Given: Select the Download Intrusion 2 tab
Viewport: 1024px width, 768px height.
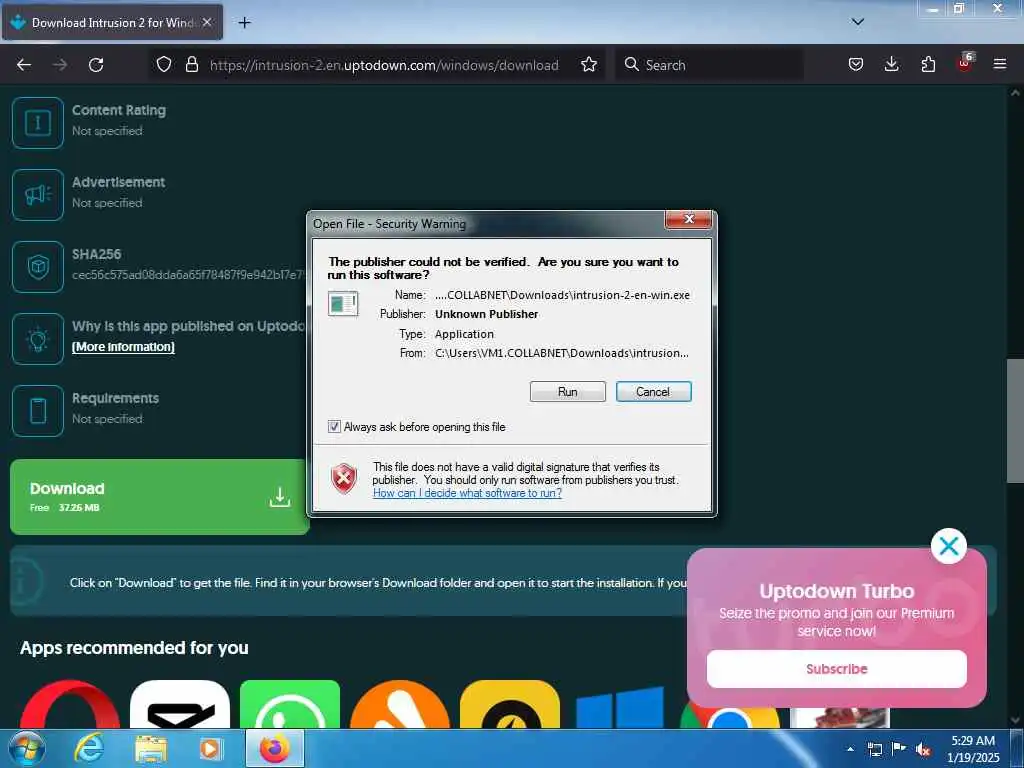Looking at the screenshot, I should point(112,22).
